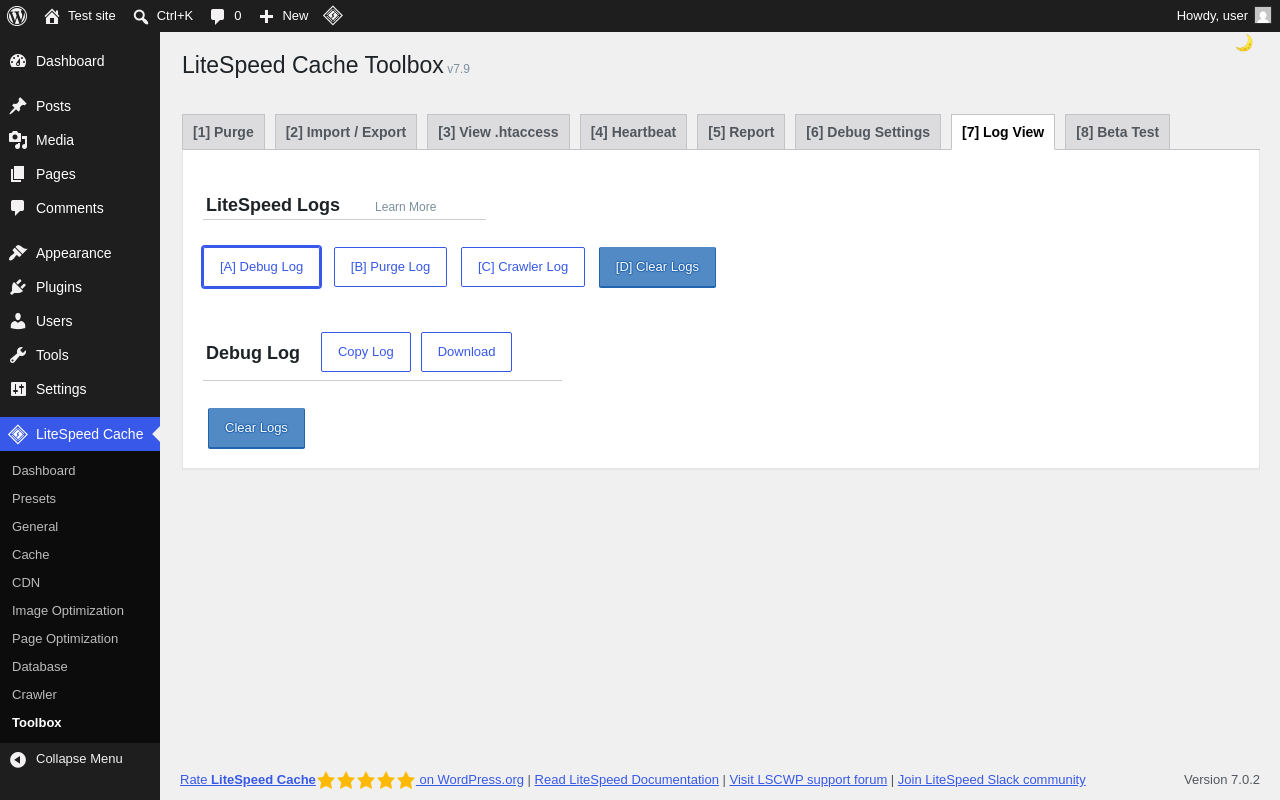Switch to the [4] Heartbeat tab

coord(633,132)
